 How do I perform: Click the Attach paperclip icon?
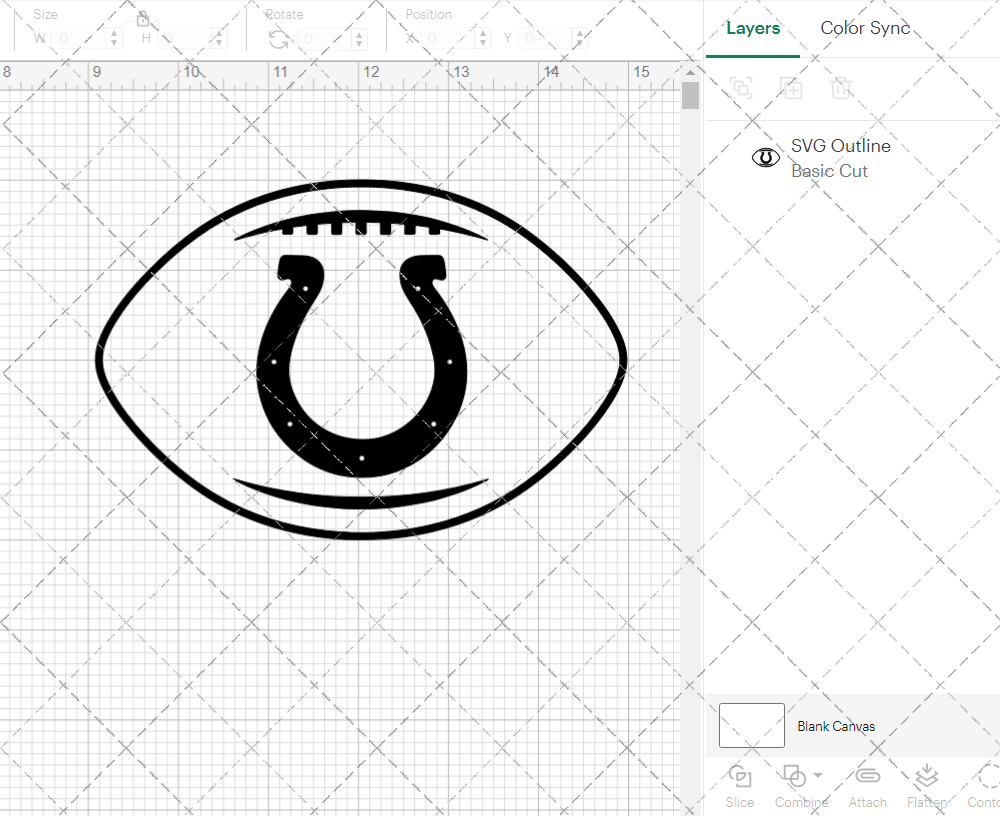click(x=867, y=778)
